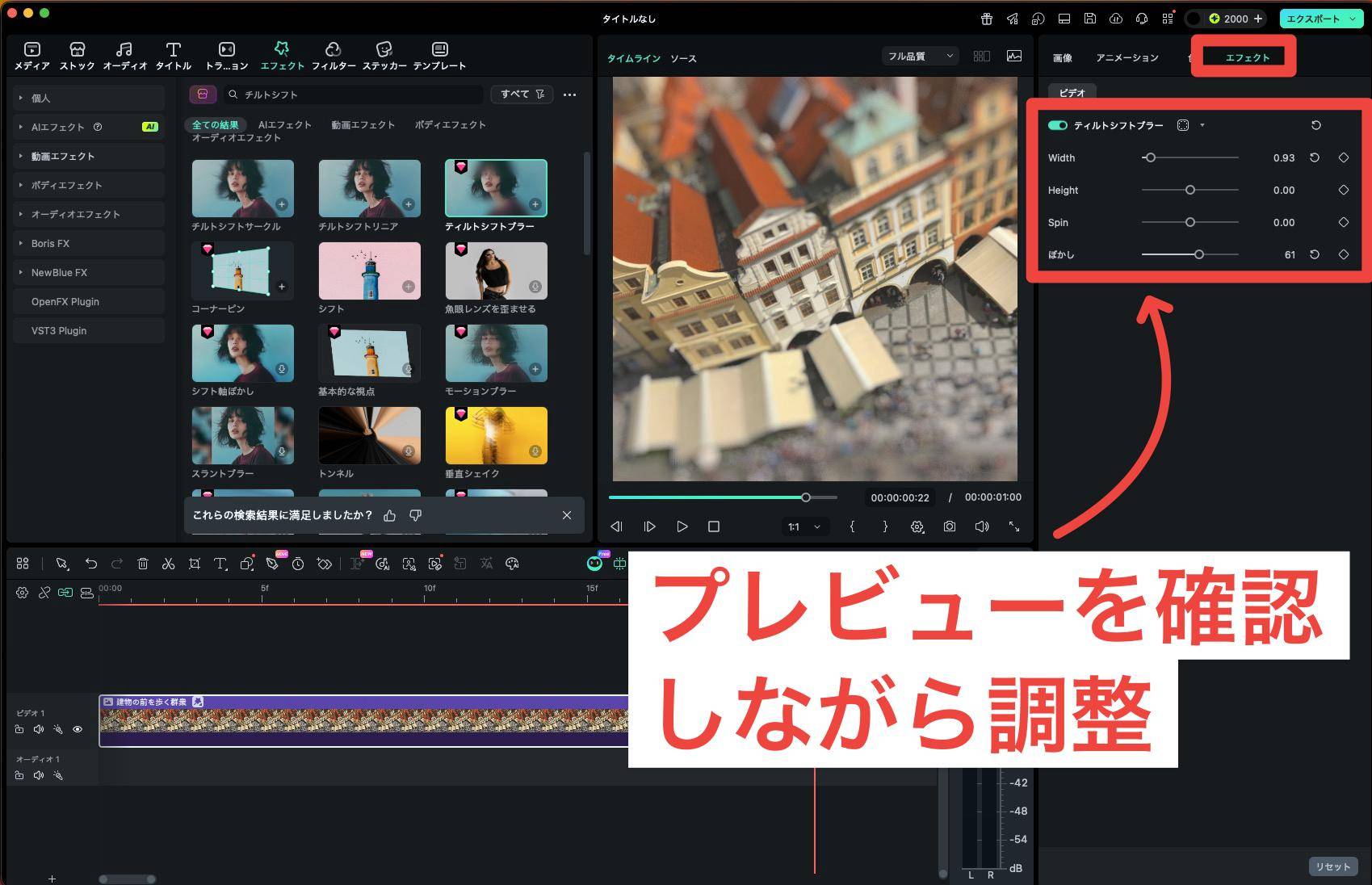Image resolution: width=1372 pixels, height=885 pixels.
Task: Click the plus button beside 2000 credits
Action: (1258, 19)
